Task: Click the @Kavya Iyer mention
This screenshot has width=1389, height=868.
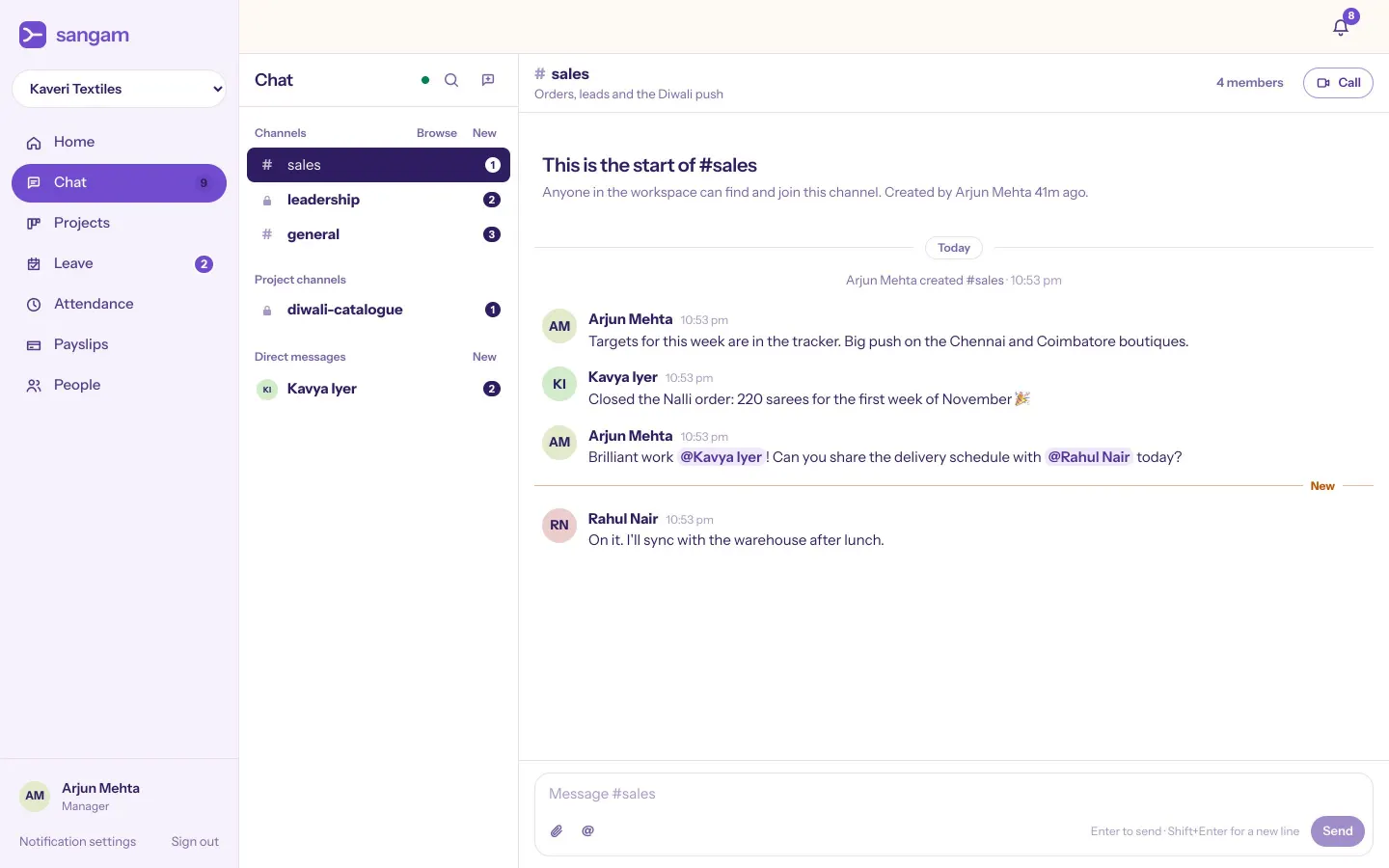Action: (x=722, y=457)
